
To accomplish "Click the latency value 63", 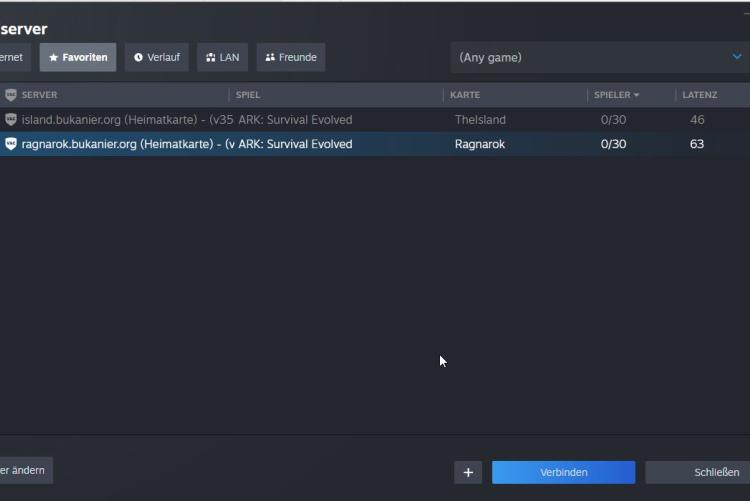I will click(697, 144).
